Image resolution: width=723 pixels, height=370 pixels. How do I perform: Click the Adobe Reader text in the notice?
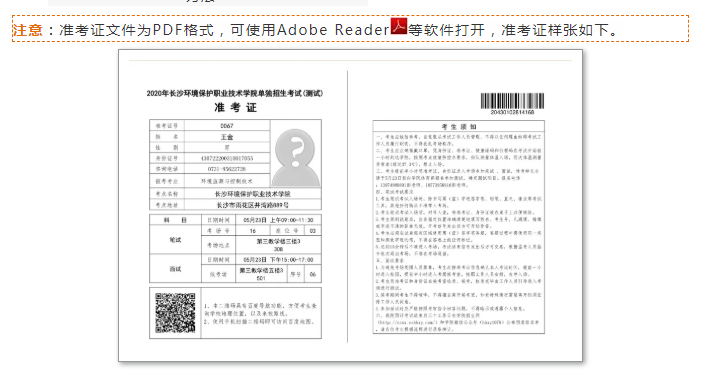(x=333, y=30)
